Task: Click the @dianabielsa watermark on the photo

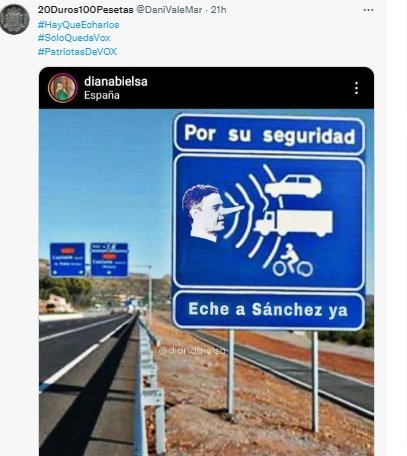Action: point(192,351)
